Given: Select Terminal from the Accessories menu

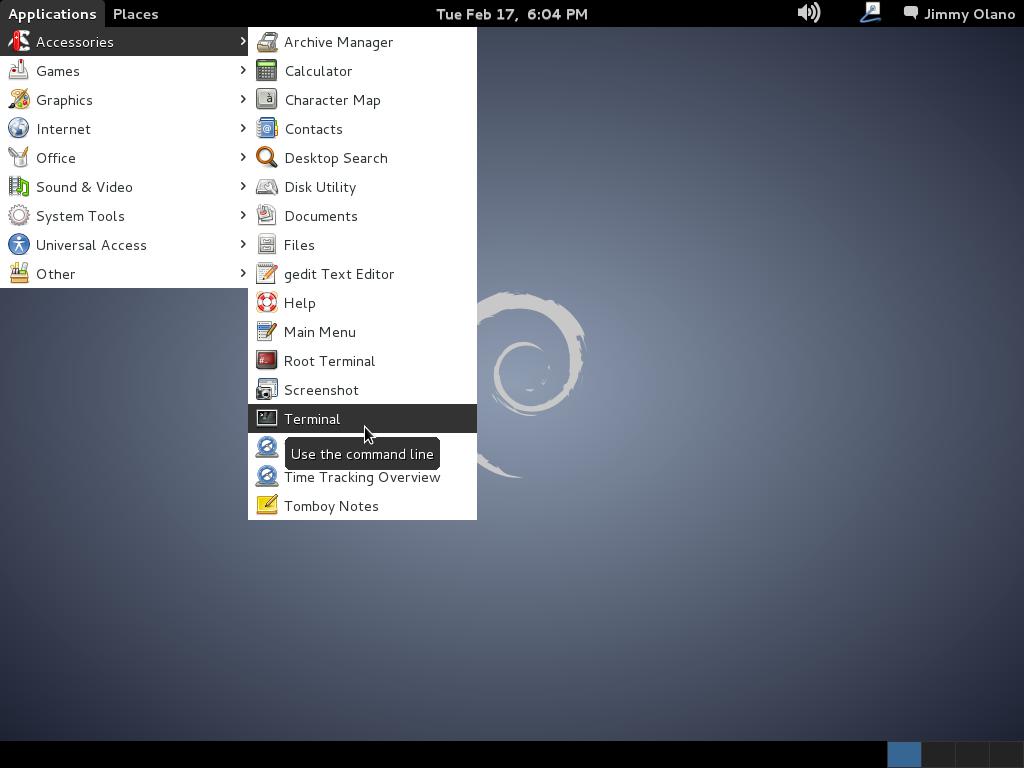Looking at the screenshot, I should tap(312, 419).
